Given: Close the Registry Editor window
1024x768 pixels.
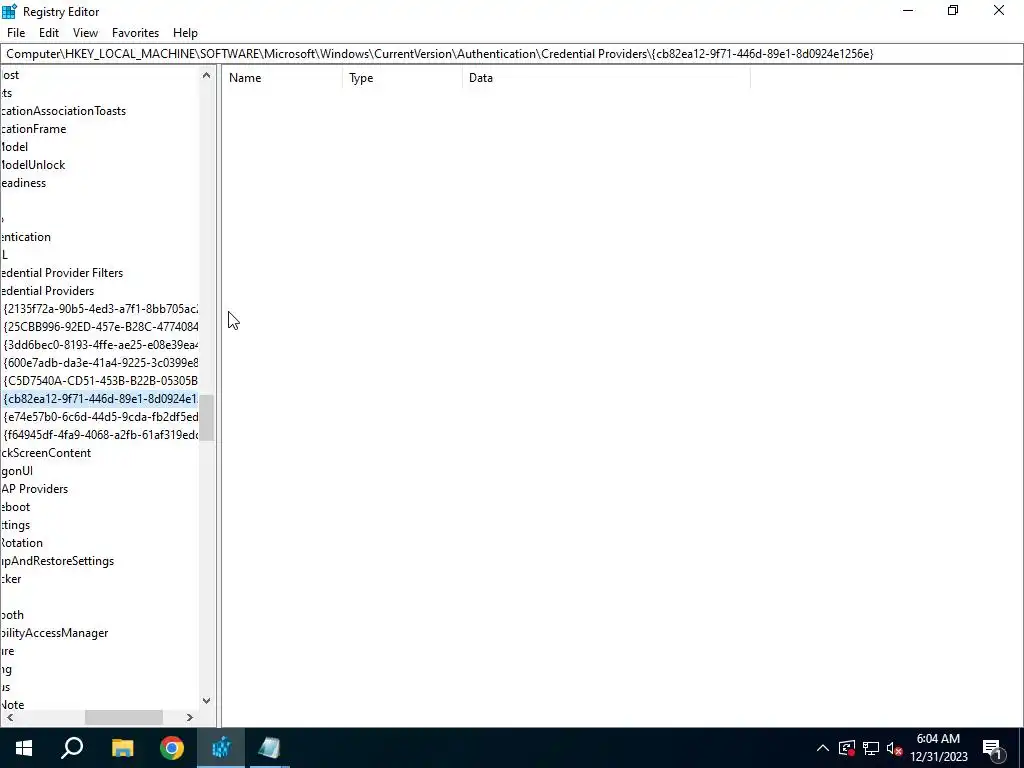Looking at the screenshot, I should click(999, 10).
